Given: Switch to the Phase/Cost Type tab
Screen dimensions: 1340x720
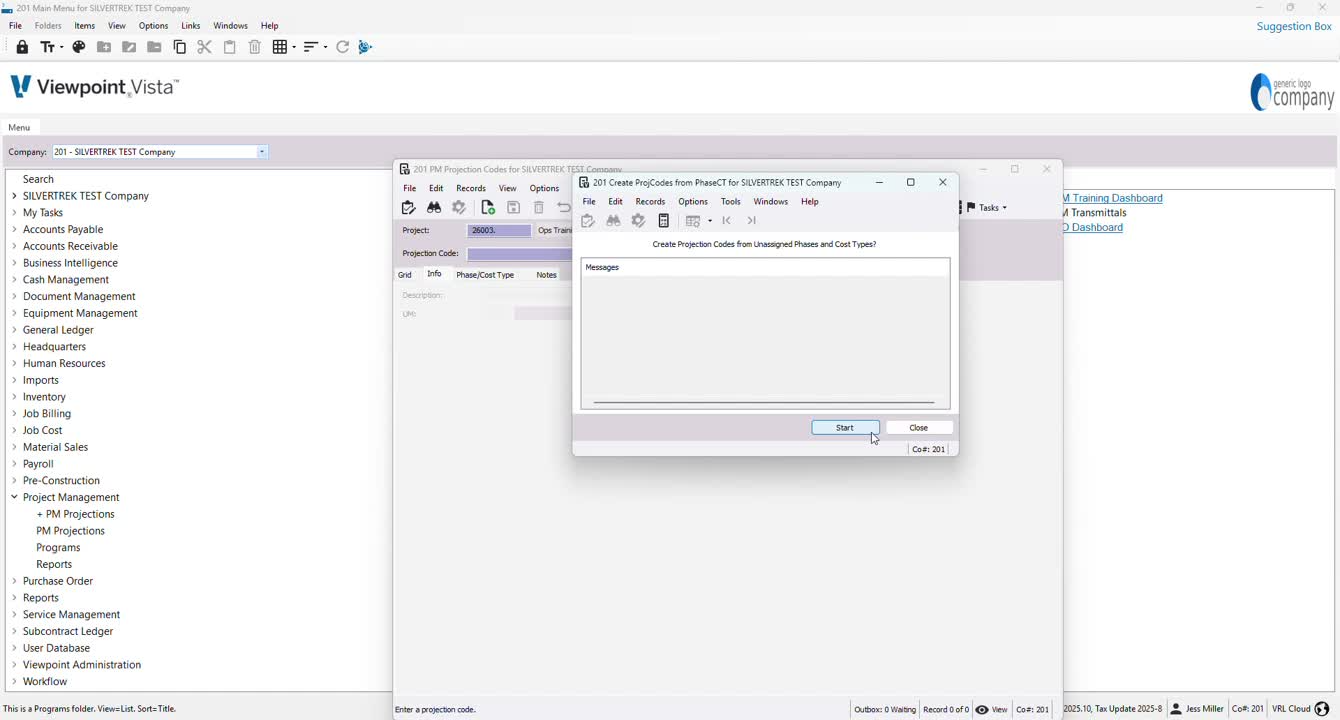Looking at the screenshot, I should tap(485, 275).
